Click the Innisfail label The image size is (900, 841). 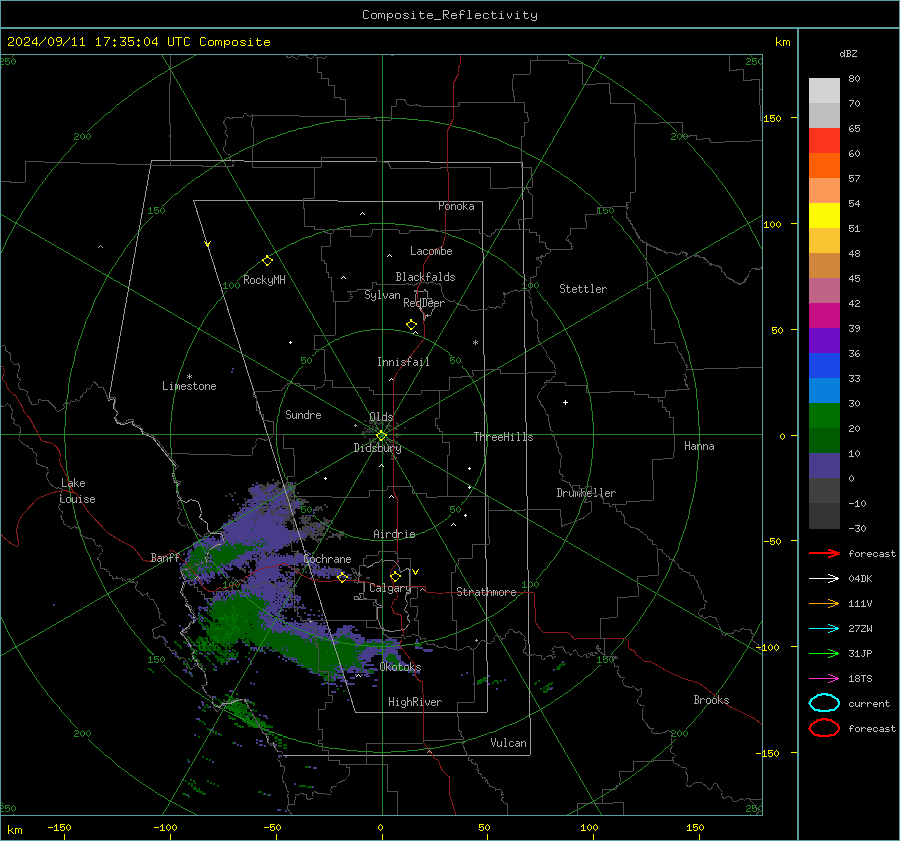403,362
